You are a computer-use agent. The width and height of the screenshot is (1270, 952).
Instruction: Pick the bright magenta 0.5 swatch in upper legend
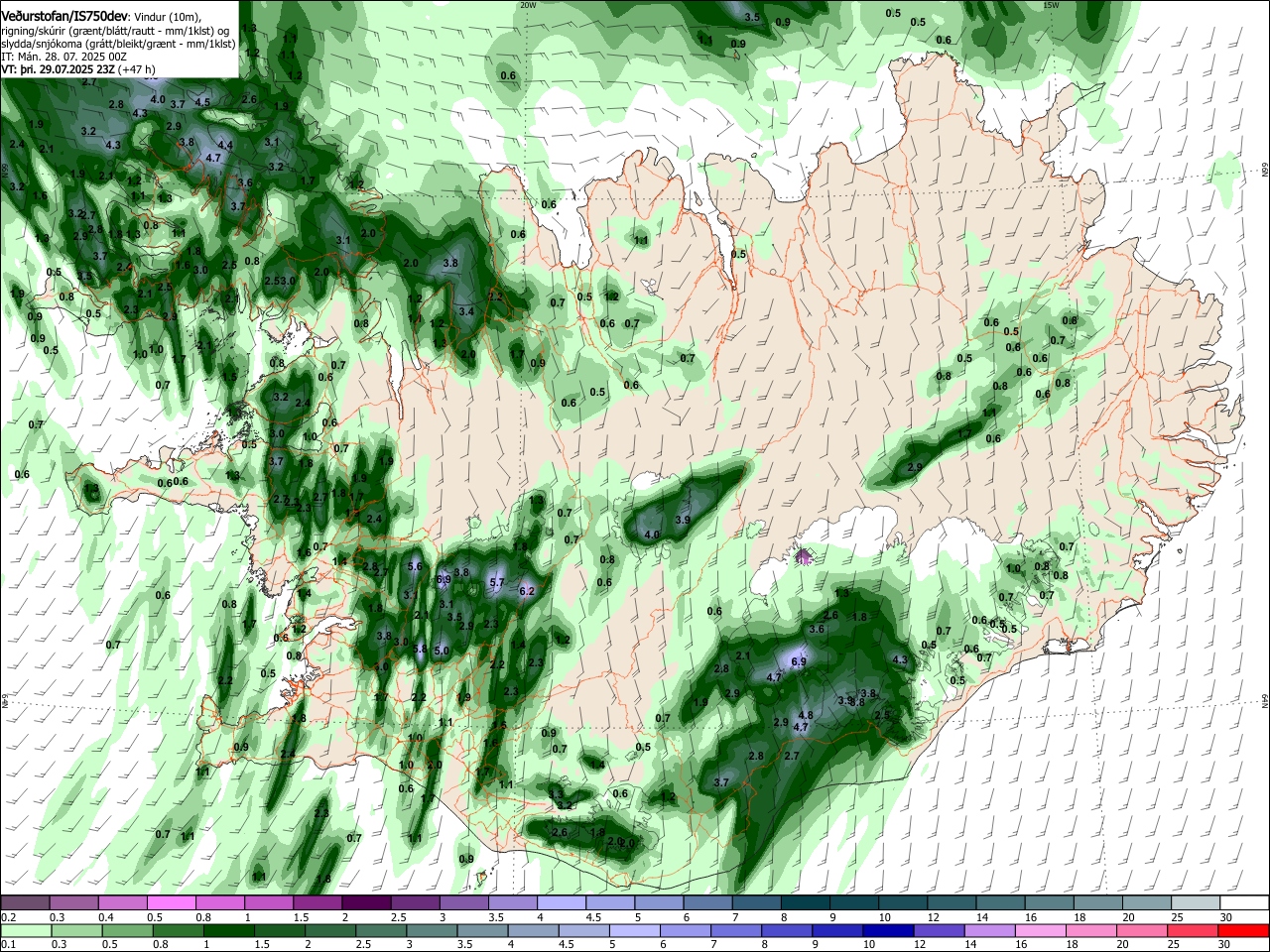[171, 903]
